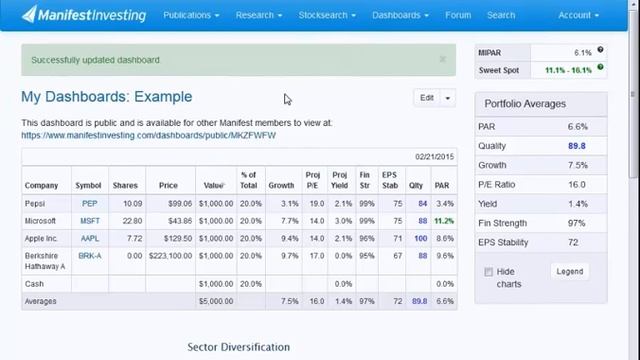Dismiss the success alert with X

[x=443, y=60]
